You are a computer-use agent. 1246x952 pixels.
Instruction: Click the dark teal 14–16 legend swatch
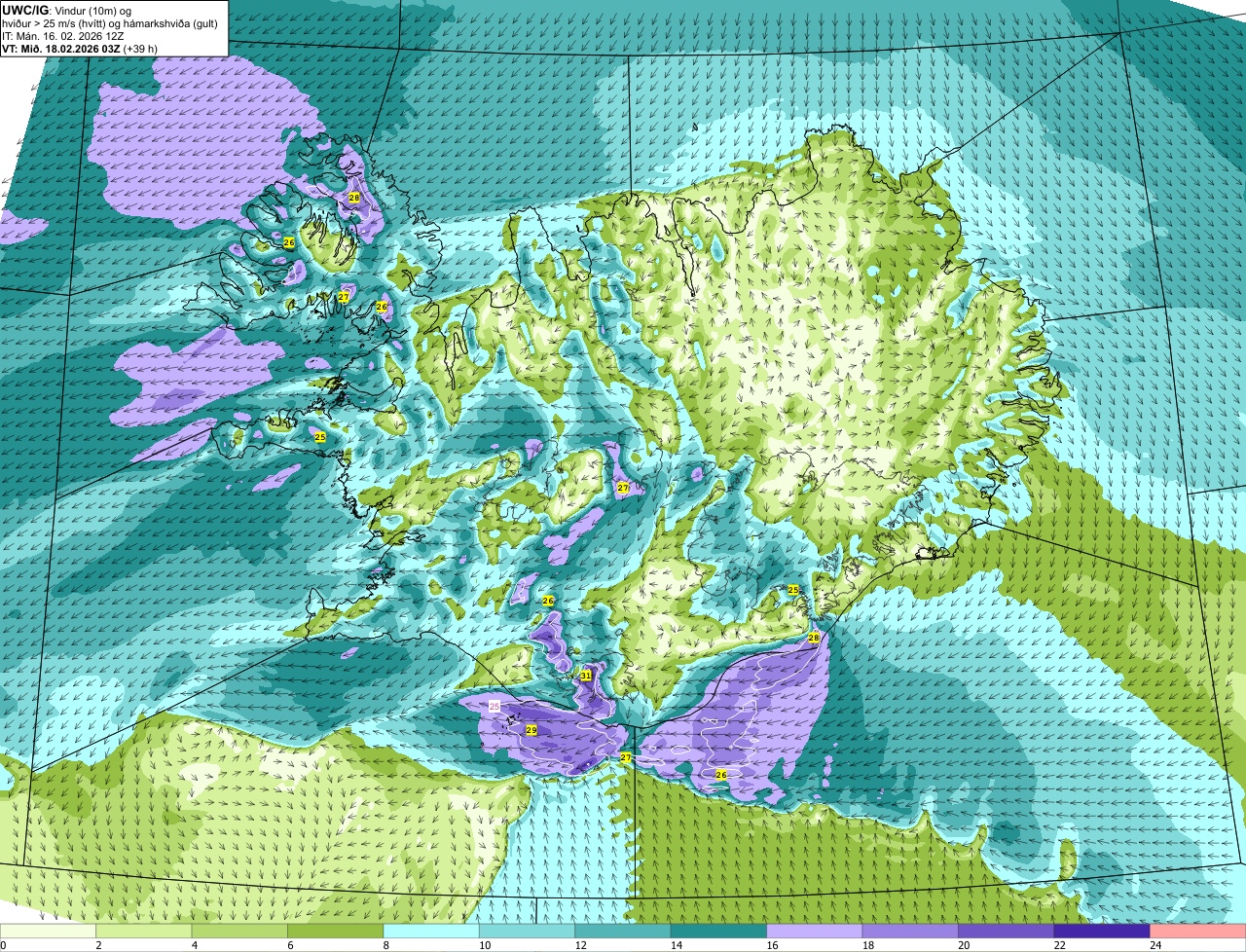719,931
